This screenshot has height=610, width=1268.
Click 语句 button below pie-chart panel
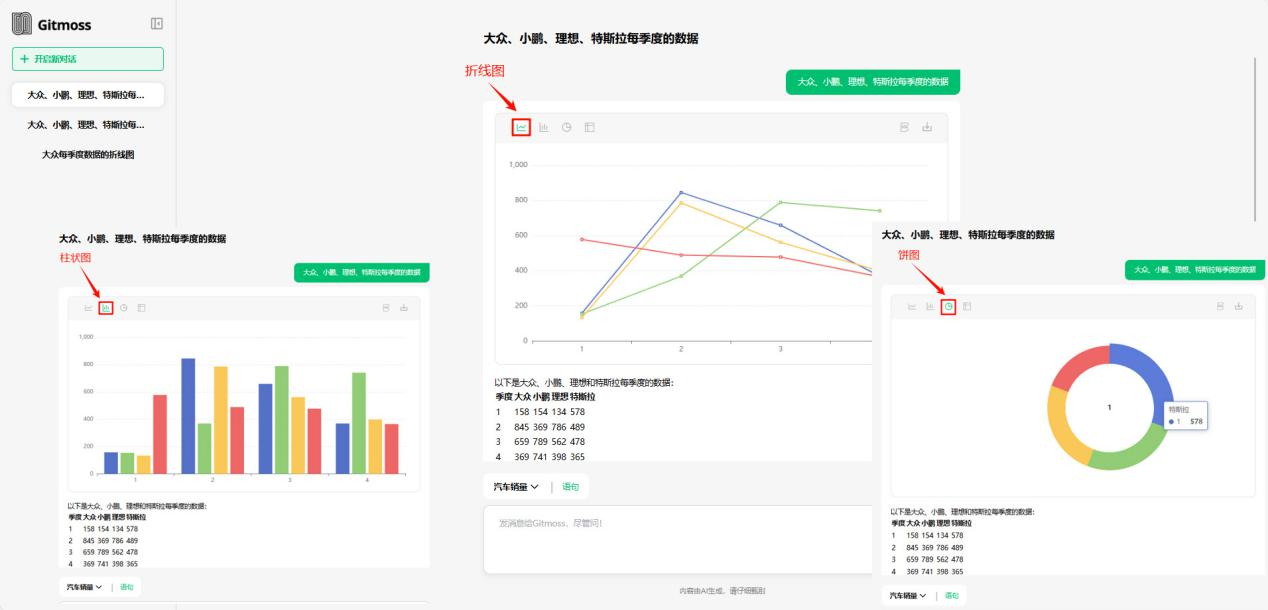point(951,596)
